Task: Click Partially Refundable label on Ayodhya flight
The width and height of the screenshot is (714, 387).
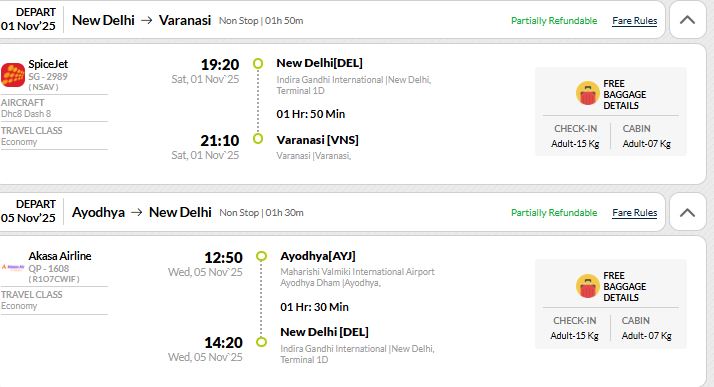Action: coord(554,213)
